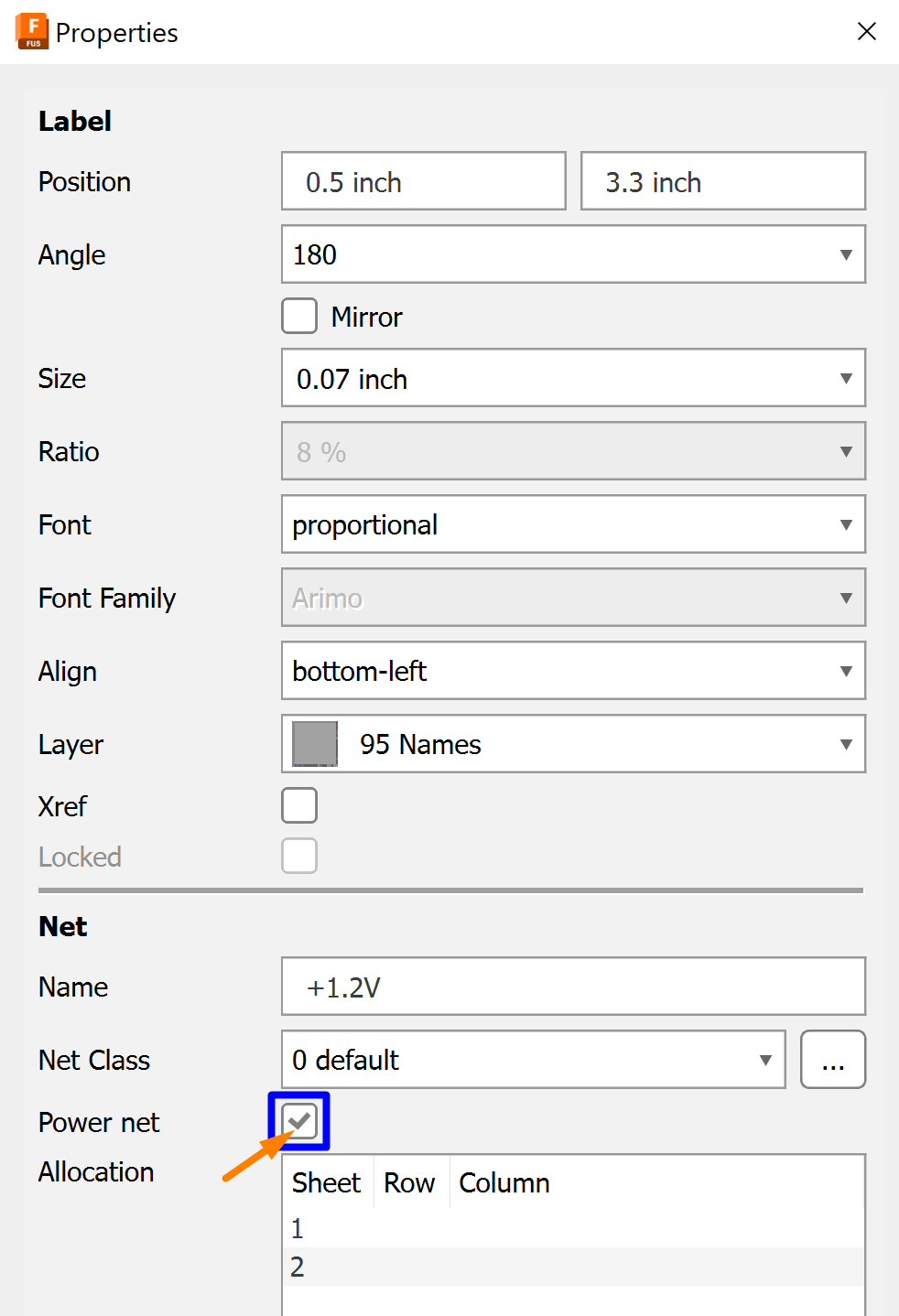Close the Properties dialog
Image resolution: width=899 pixels, height=1316 pixels.
pos(866,32)
